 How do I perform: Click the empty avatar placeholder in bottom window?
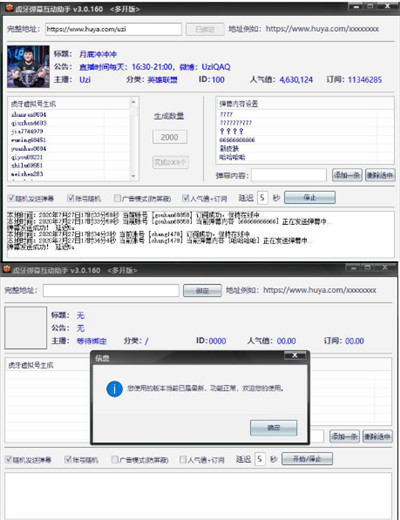[26, 328]
